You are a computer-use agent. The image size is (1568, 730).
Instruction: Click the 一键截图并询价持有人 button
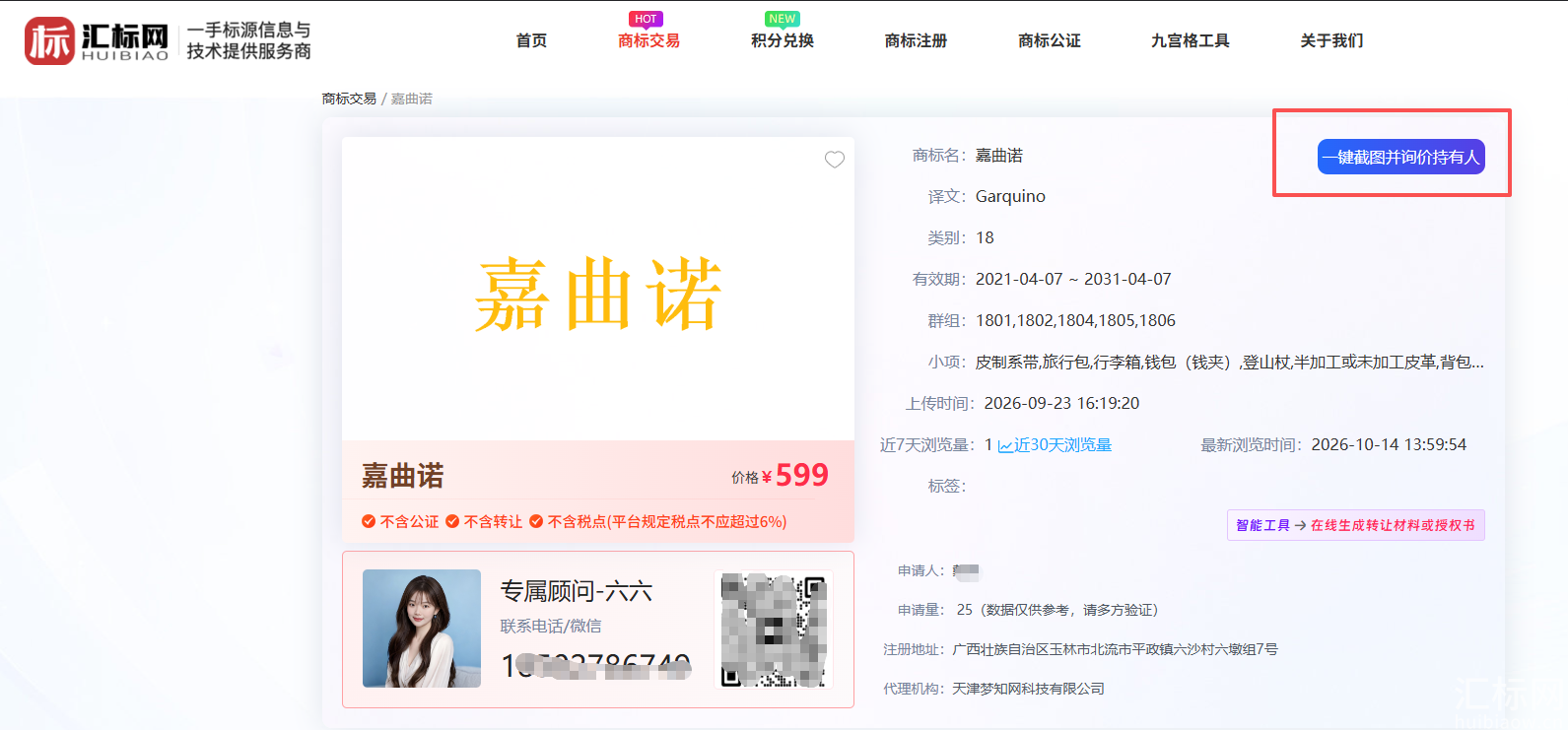(x=1401, y=157)
